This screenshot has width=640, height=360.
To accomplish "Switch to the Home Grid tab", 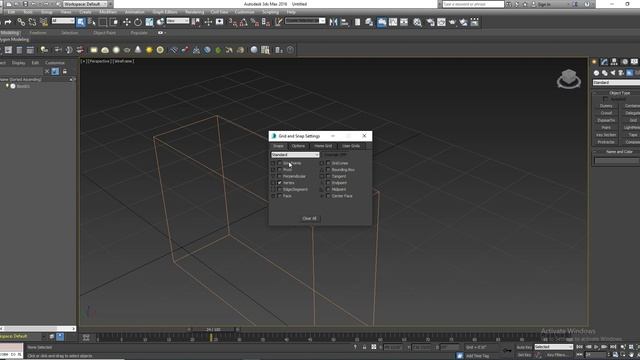I will (x=323, y=146).
